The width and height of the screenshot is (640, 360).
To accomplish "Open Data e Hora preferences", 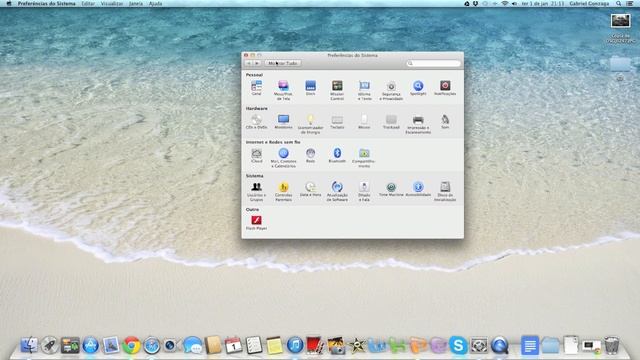I will point(310,189).
